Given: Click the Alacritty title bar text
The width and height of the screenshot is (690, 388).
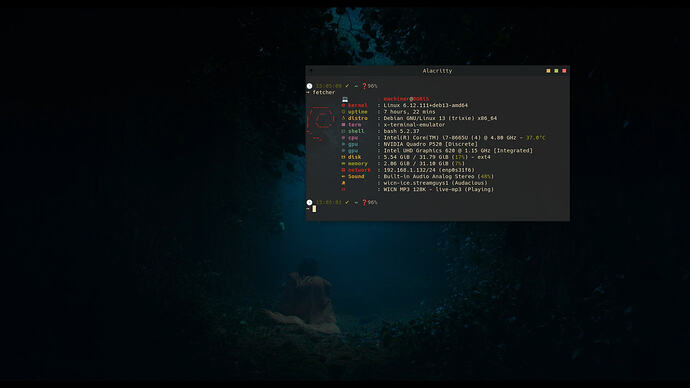Looking at the screenshot, I should pyautogui.click(x=437, y=71).
